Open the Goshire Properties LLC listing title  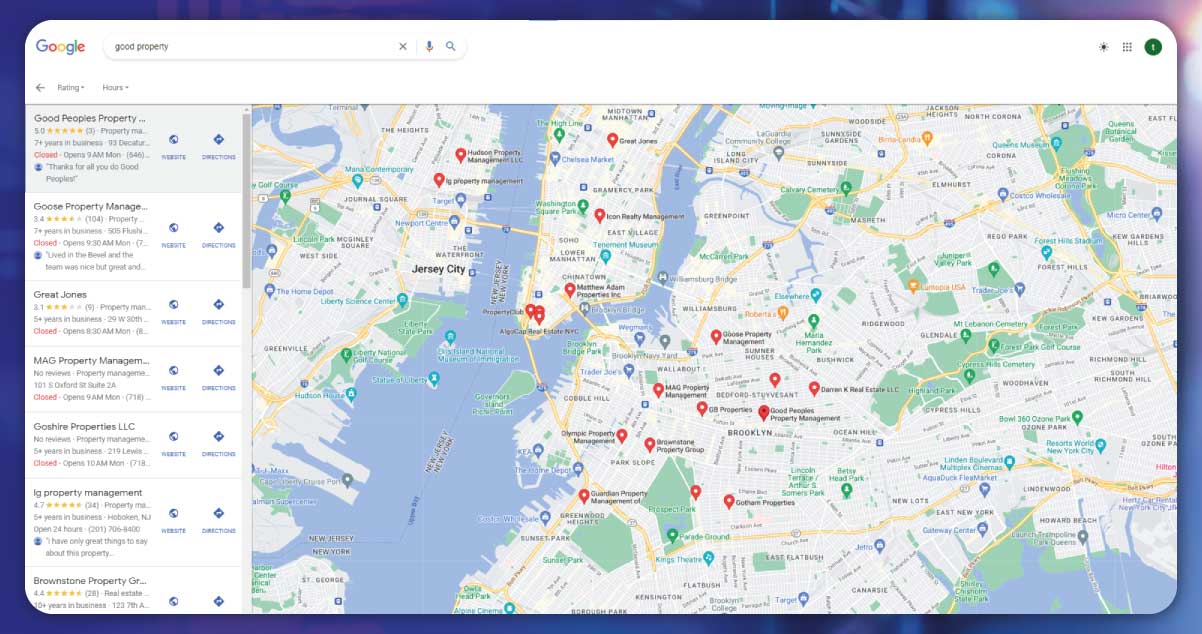tap(84, 427)
